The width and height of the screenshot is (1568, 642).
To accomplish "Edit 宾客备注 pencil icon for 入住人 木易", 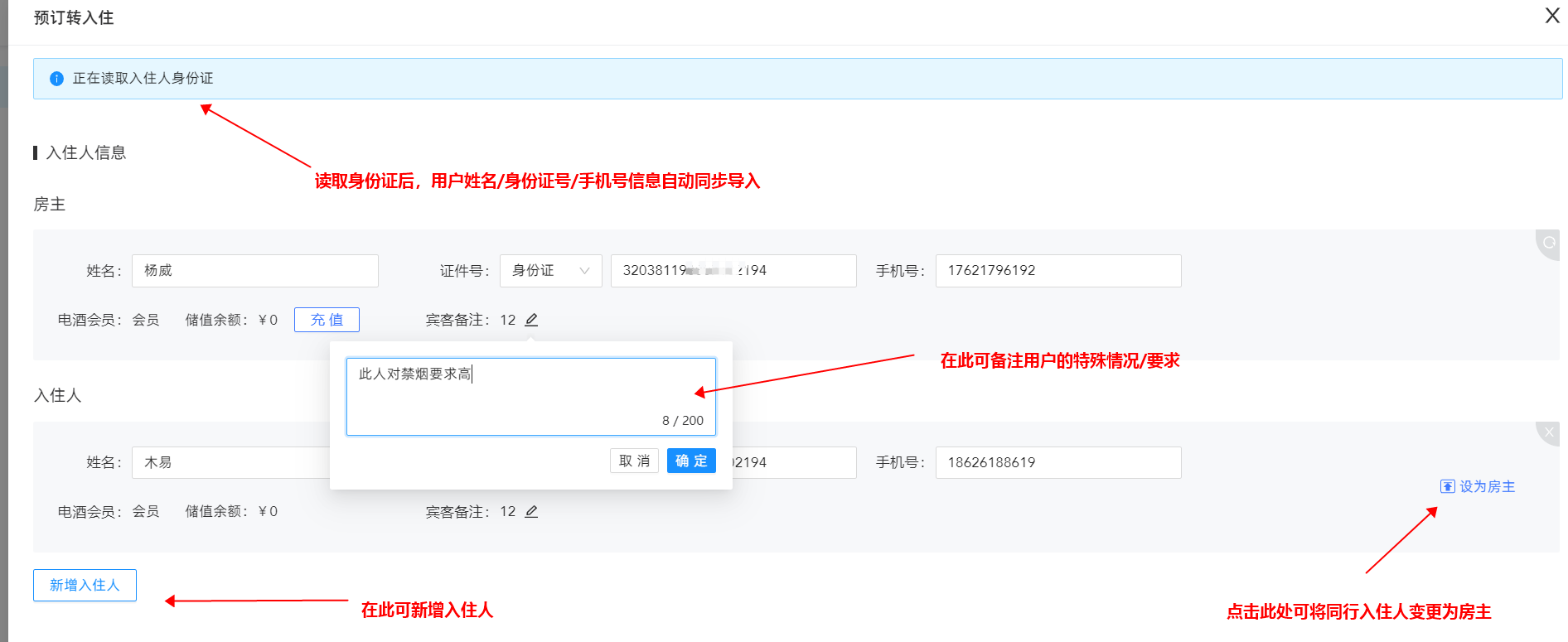I will tap(531, 512).
